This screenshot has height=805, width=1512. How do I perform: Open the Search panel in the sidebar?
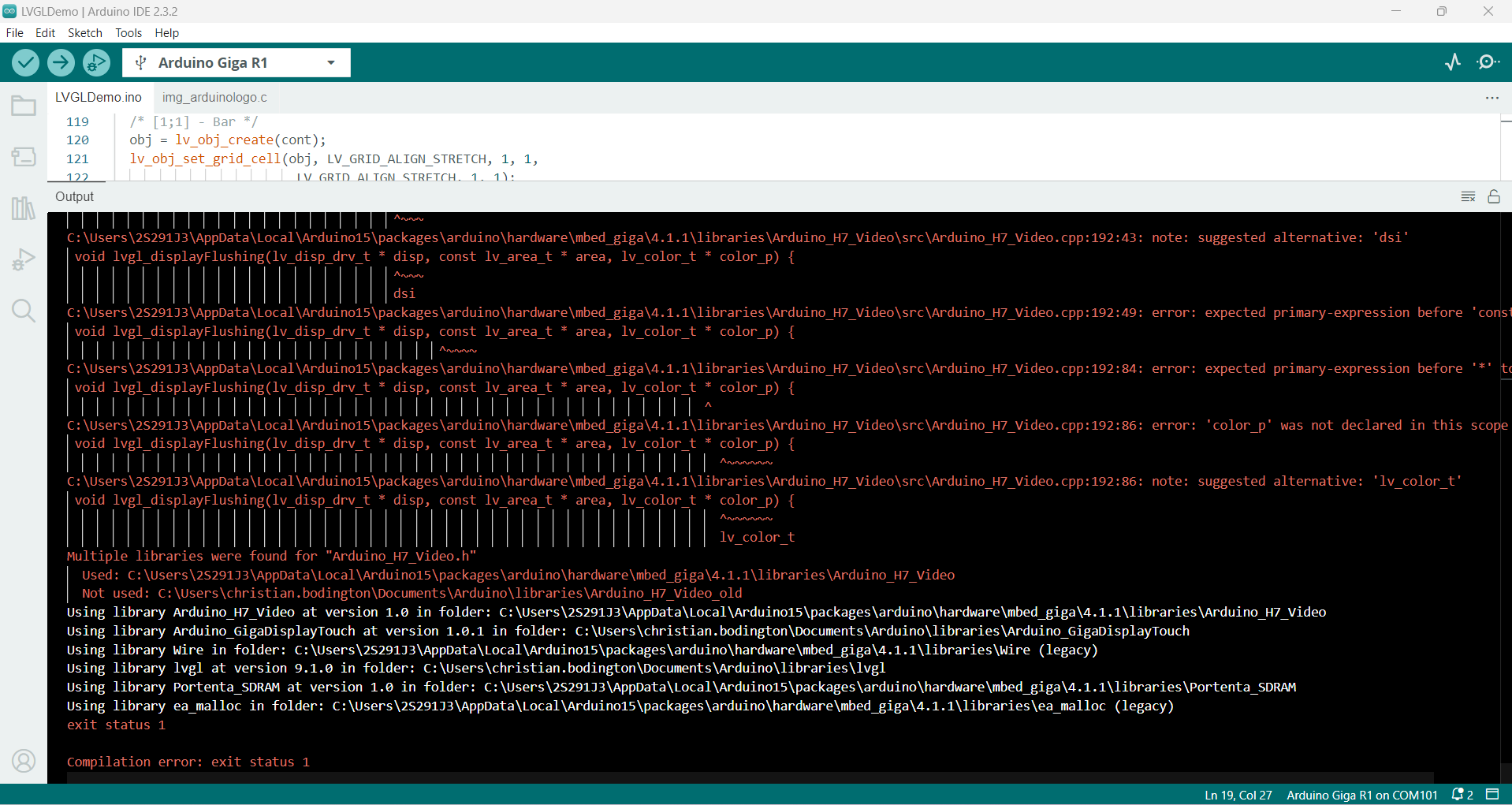pos(24,311)
